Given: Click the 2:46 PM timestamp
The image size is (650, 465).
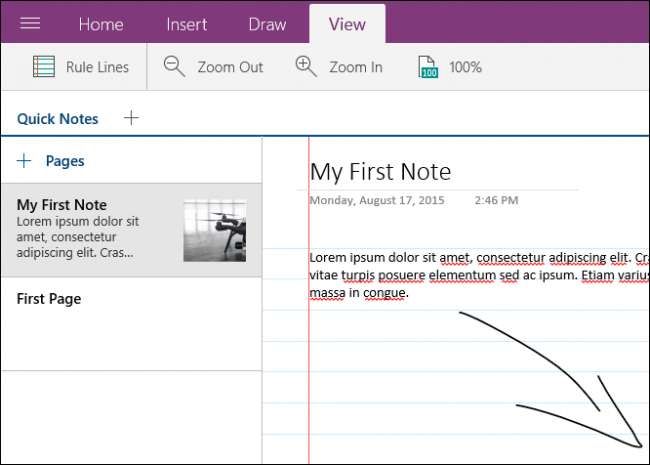Looking at the screenshot, I should (495, 200).
